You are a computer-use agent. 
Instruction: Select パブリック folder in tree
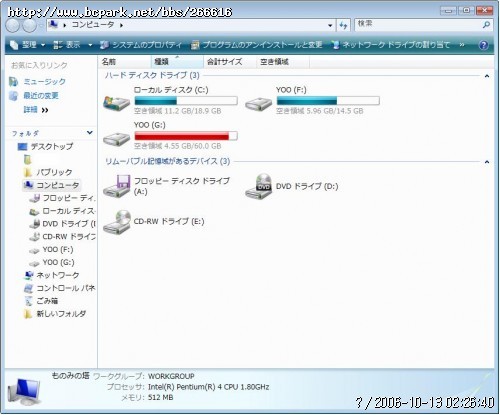(x=54, y=172)
